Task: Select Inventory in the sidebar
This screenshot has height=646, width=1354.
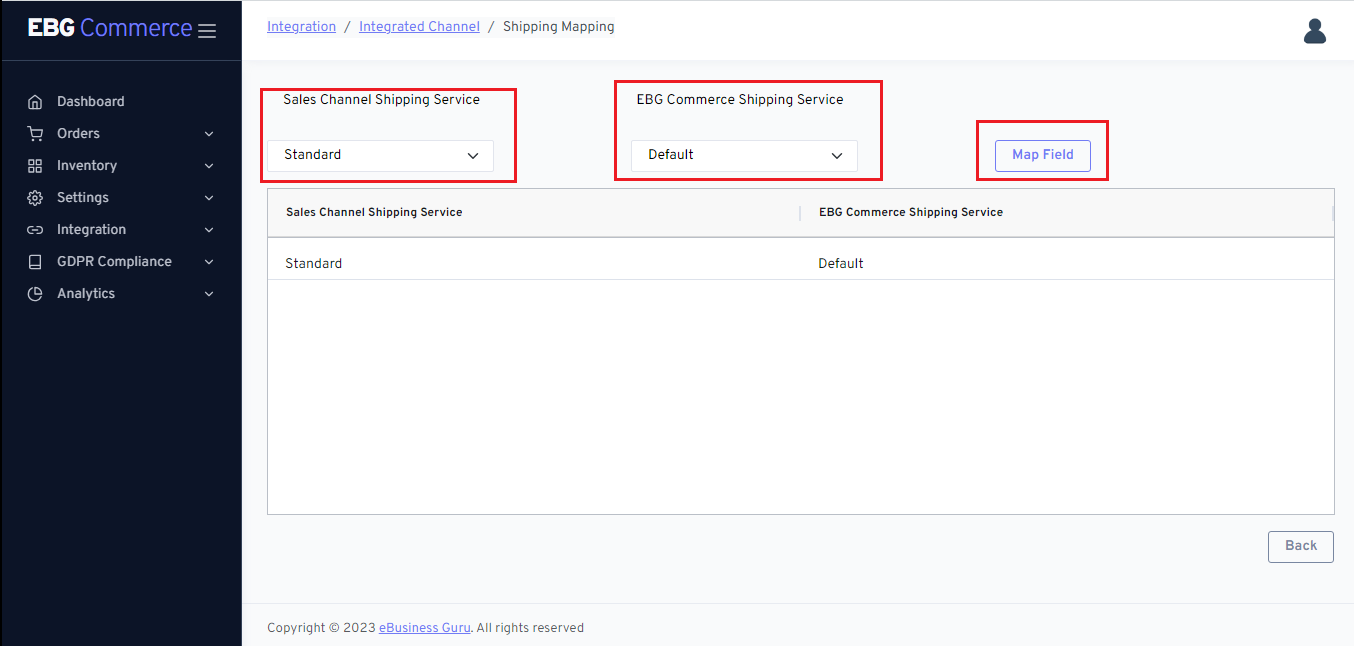Action: tap(87, 166)
